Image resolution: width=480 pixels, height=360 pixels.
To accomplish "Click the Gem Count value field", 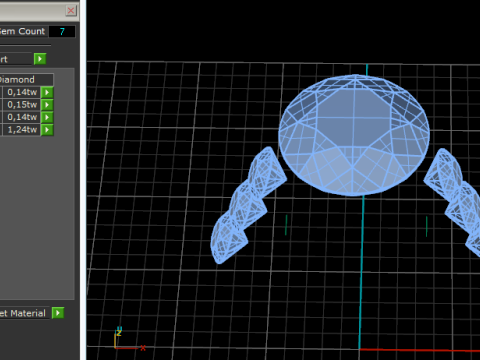I will [x=62, y=32].
